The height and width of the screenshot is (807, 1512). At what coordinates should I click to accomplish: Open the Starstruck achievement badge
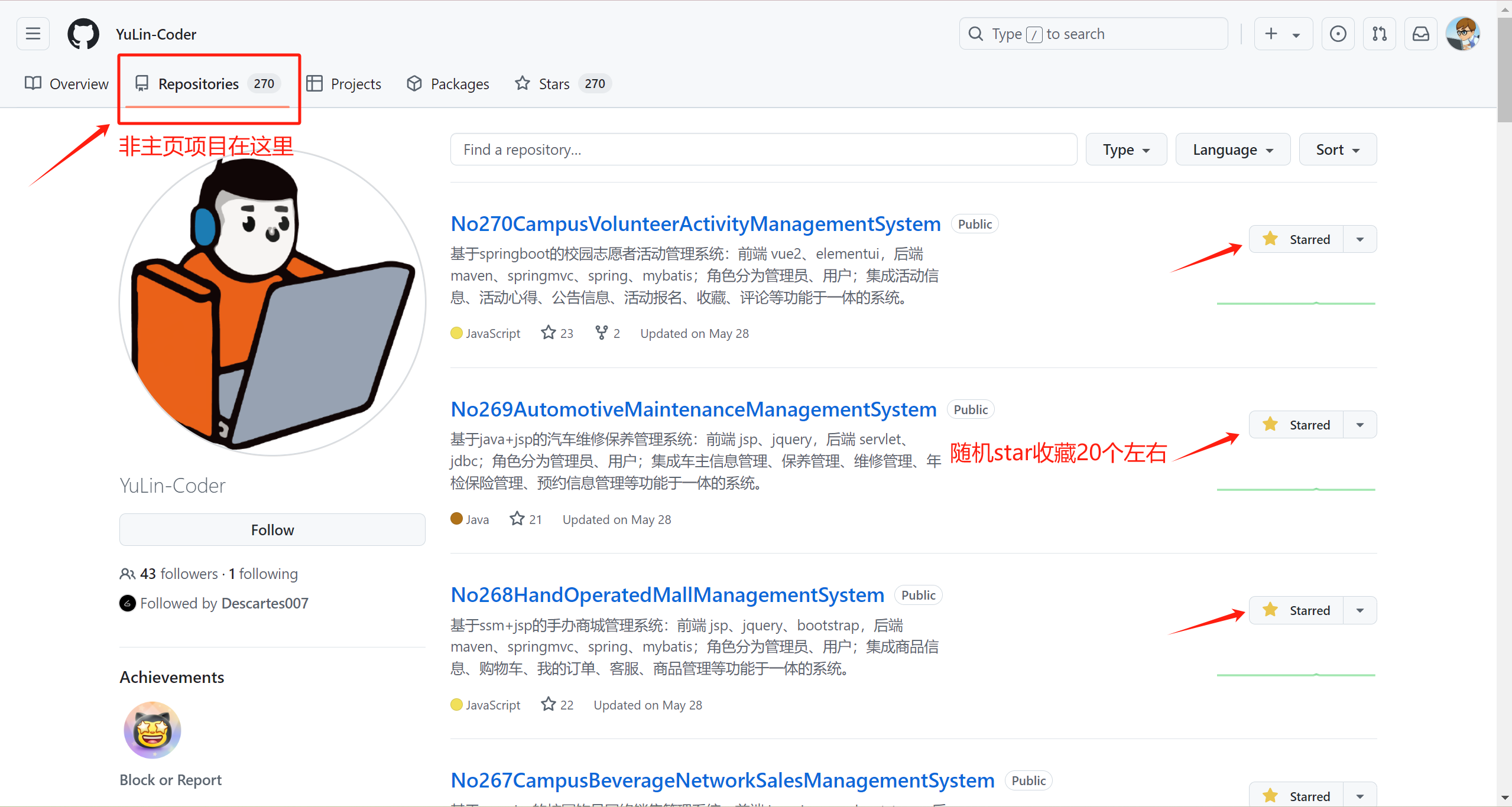(153, 730)
